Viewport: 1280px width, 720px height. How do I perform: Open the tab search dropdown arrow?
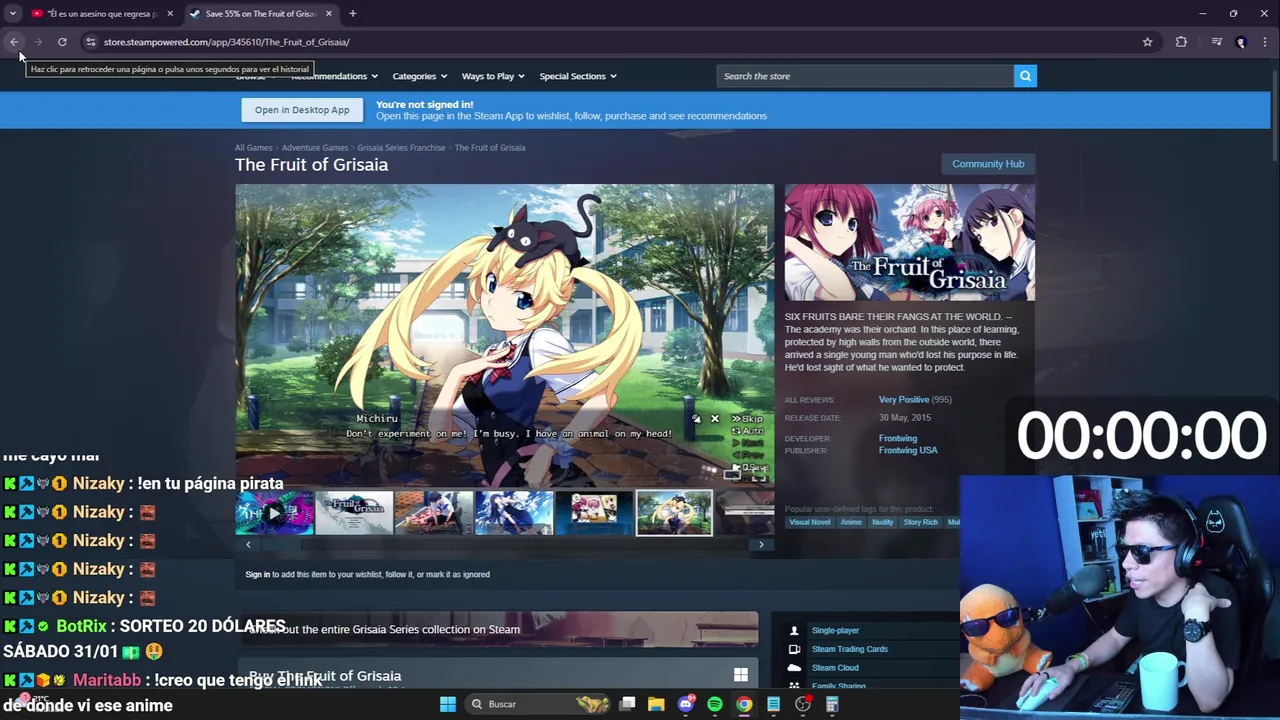click(12, 13)
